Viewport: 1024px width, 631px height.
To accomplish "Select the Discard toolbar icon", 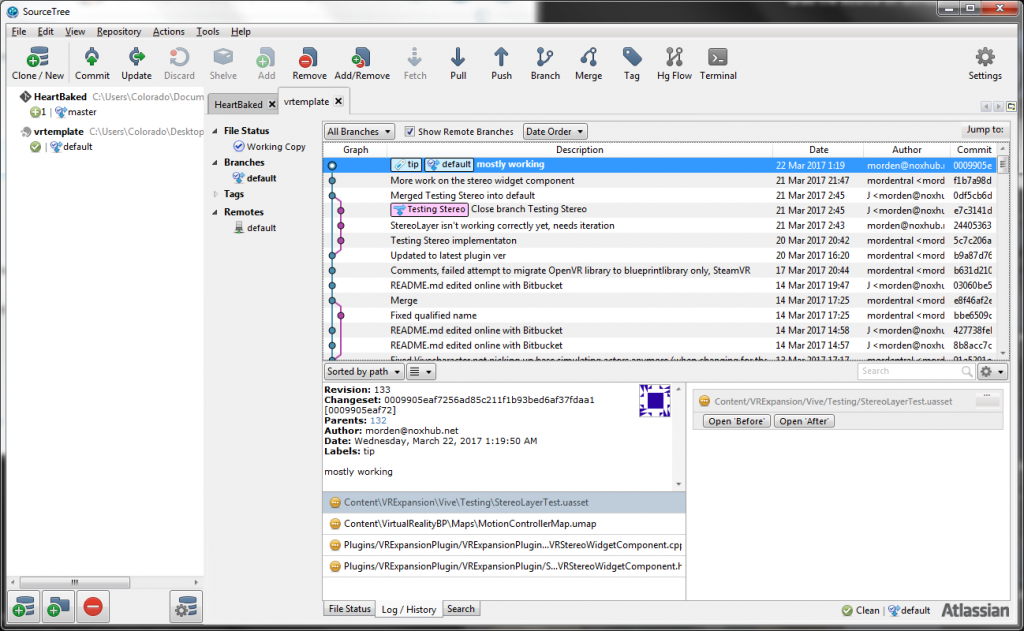I will tap(179, 63).
